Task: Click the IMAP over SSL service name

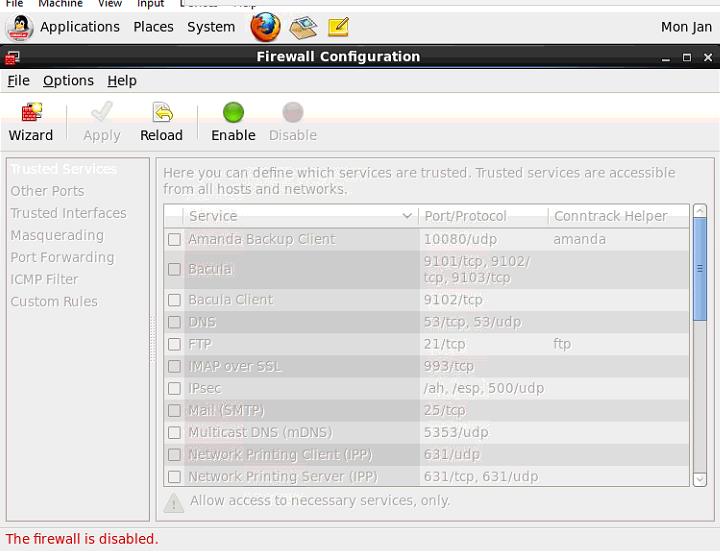Action: pyautogui.click(x=234, y=366)
